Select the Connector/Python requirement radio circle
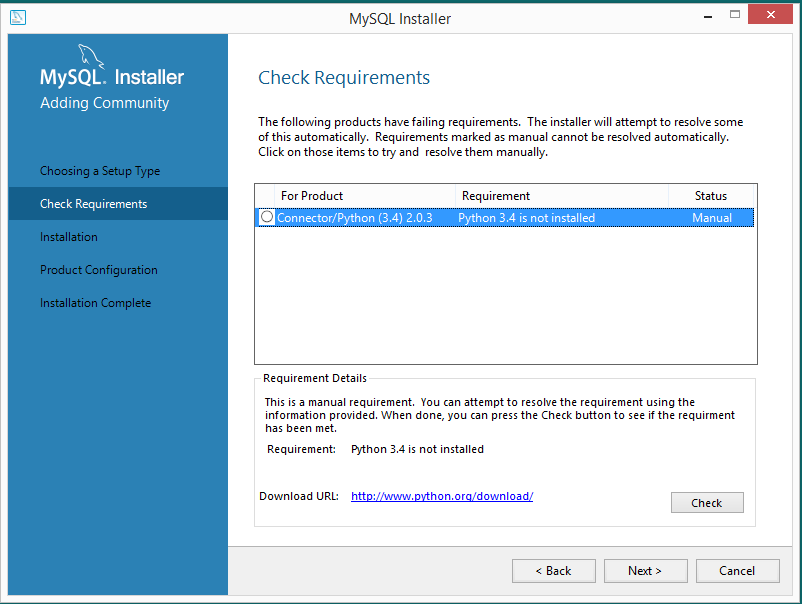 [x=266, y=217]
